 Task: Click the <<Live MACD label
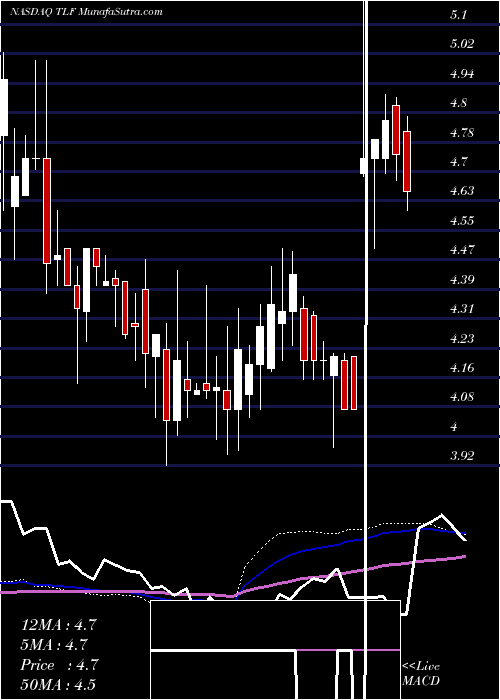(x=421, y=674)
